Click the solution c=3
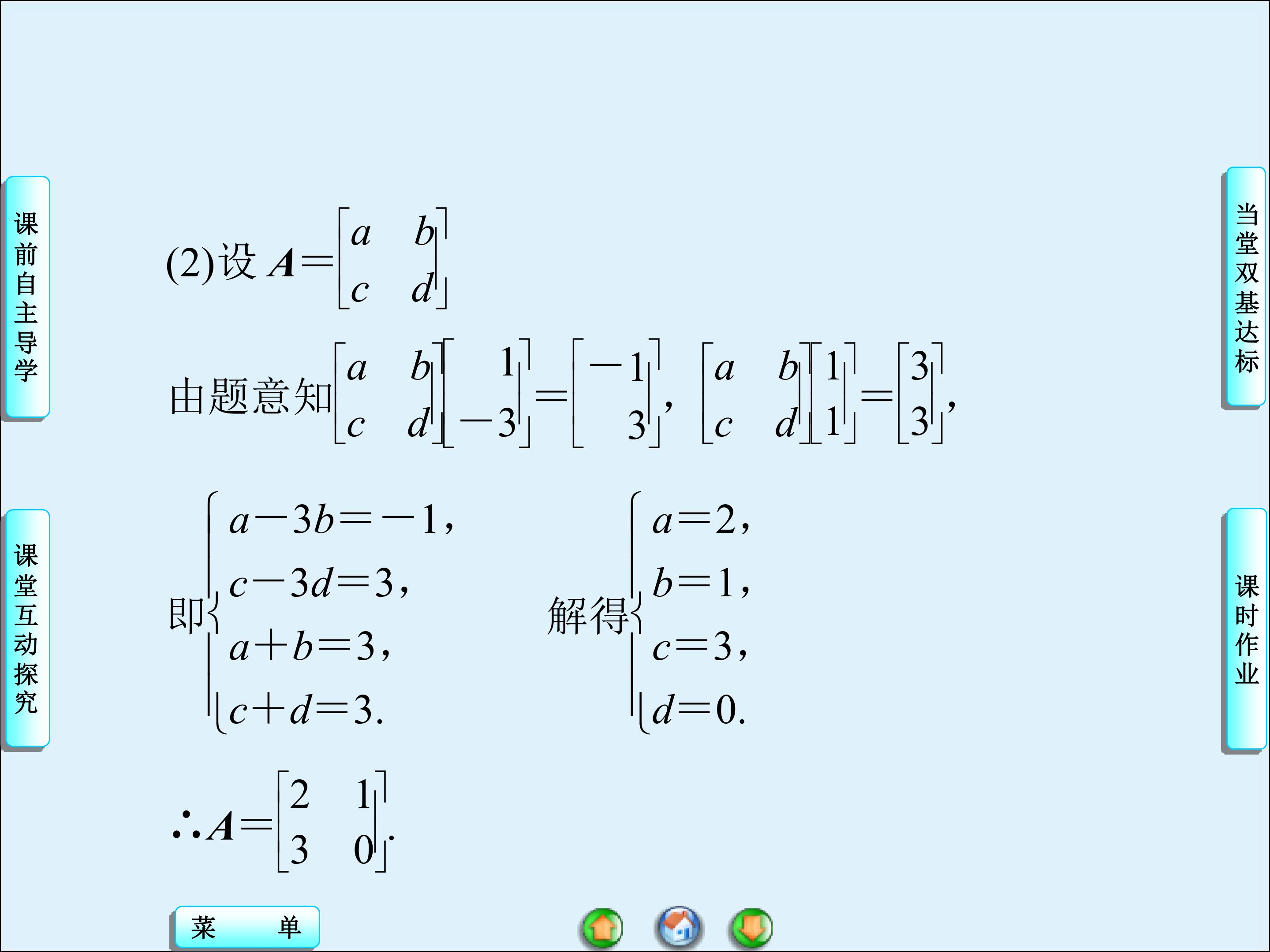 pos(699,647)
